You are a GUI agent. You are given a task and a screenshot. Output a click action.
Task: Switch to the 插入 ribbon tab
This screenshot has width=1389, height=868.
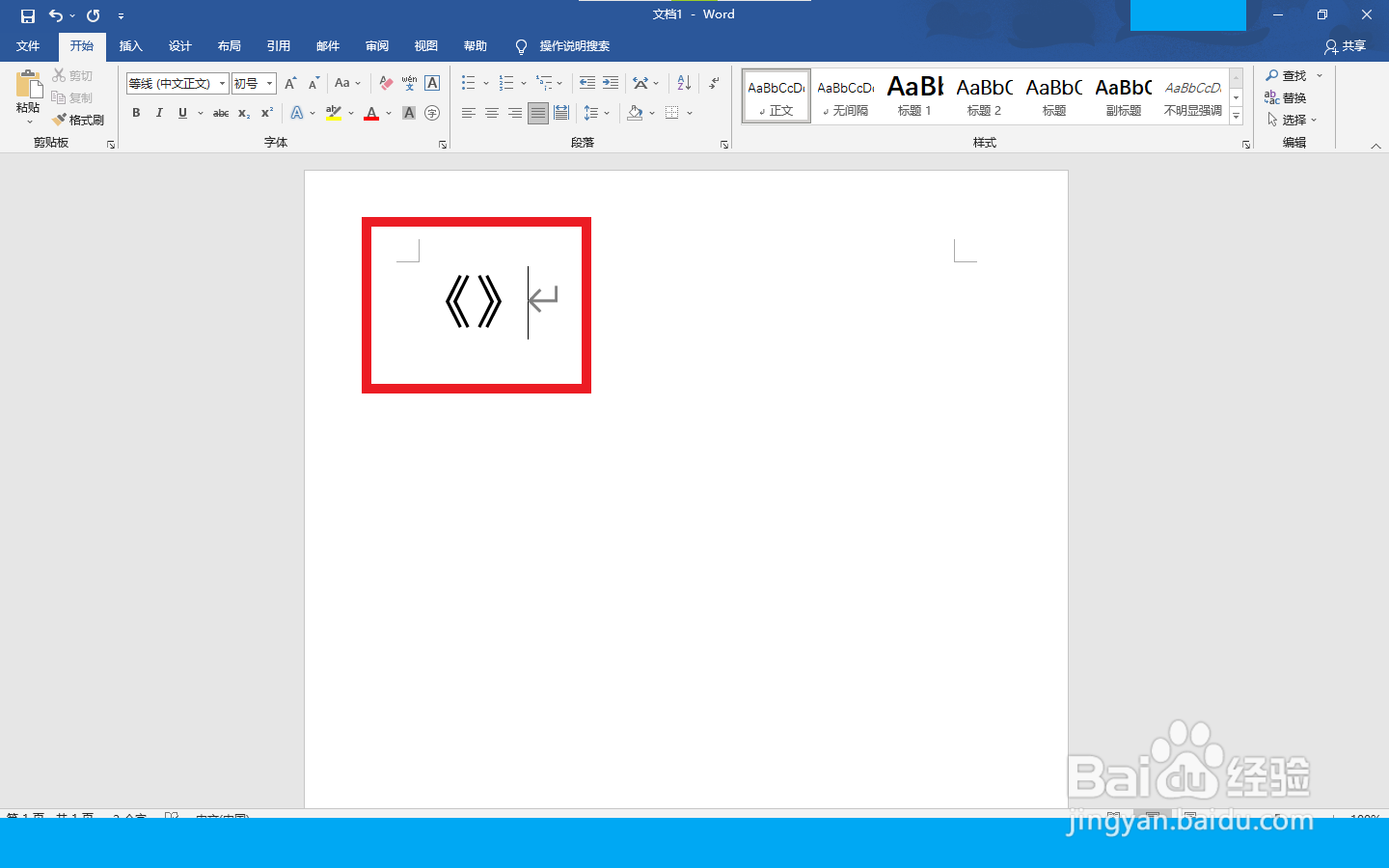130,46
